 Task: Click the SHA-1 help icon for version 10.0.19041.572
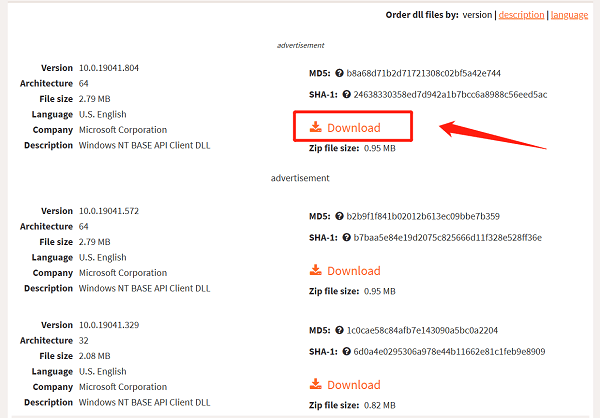[346, 237]
